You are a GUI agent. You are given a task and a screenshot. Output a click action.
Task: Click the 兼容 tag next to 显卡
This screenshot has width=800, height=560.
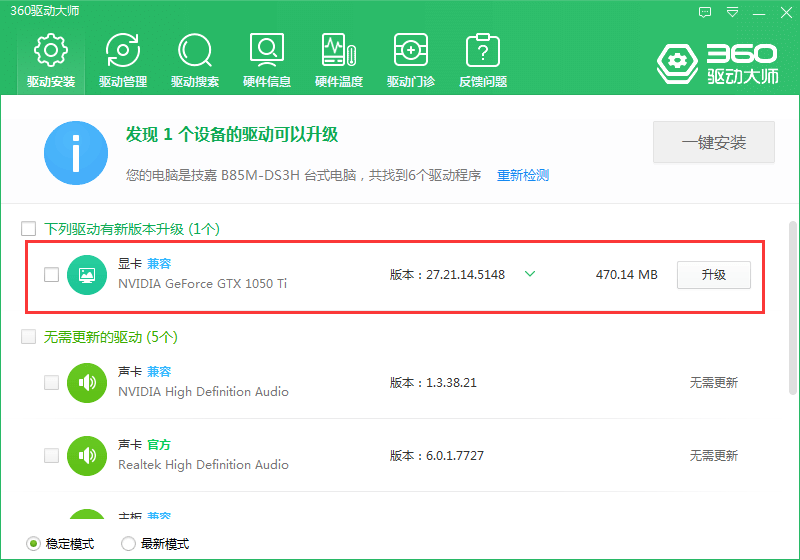pyautogui.click(x=159, y=264)
